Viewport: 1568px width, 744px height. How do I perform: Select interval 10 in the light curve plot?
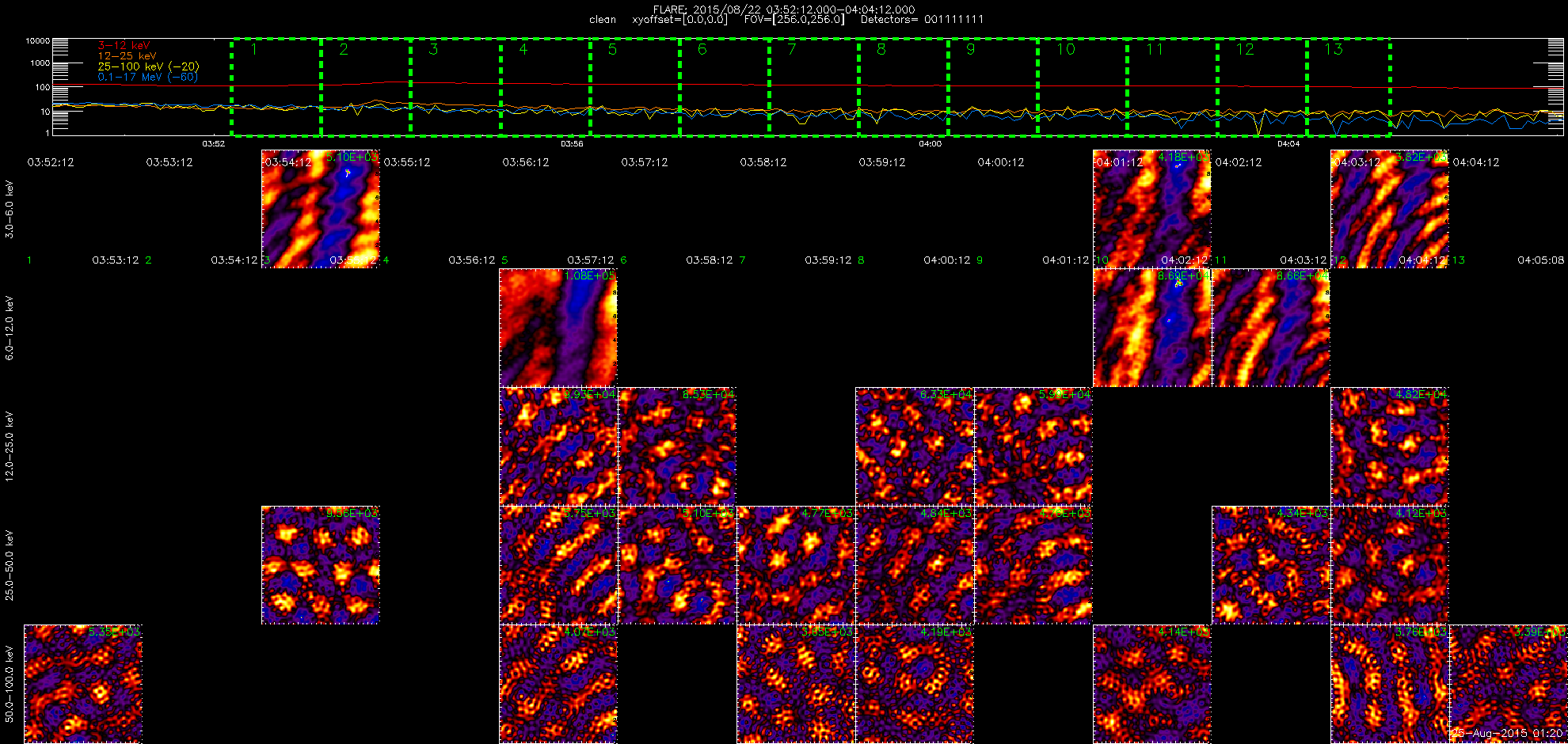1083,87
